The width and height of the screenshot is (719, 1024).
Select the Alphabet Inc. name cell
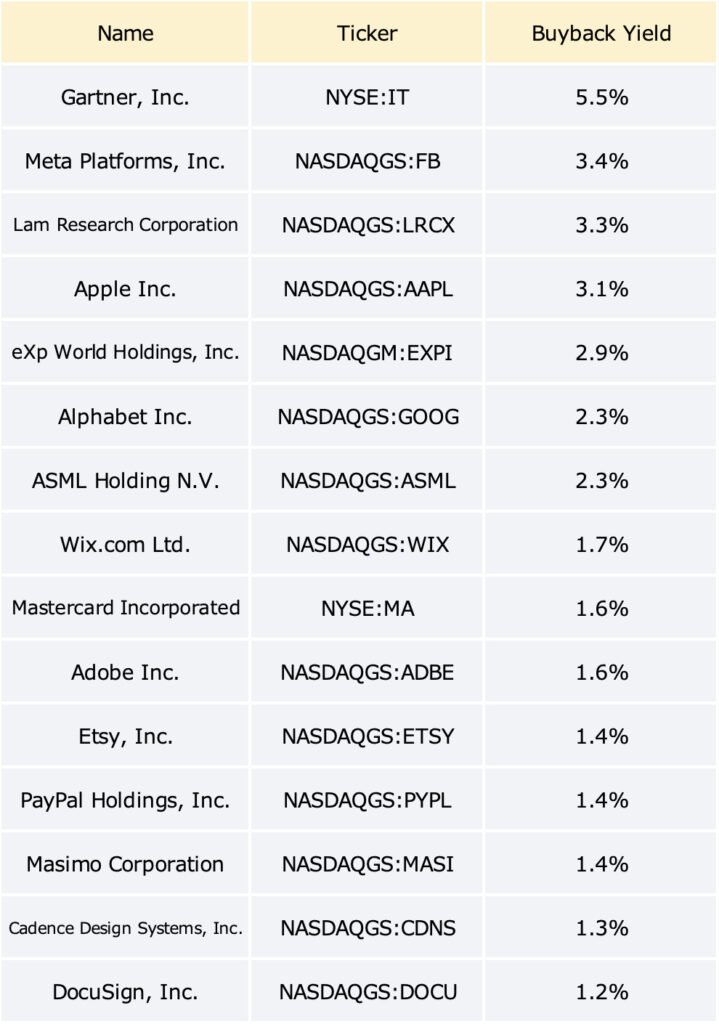pos(125,417)
